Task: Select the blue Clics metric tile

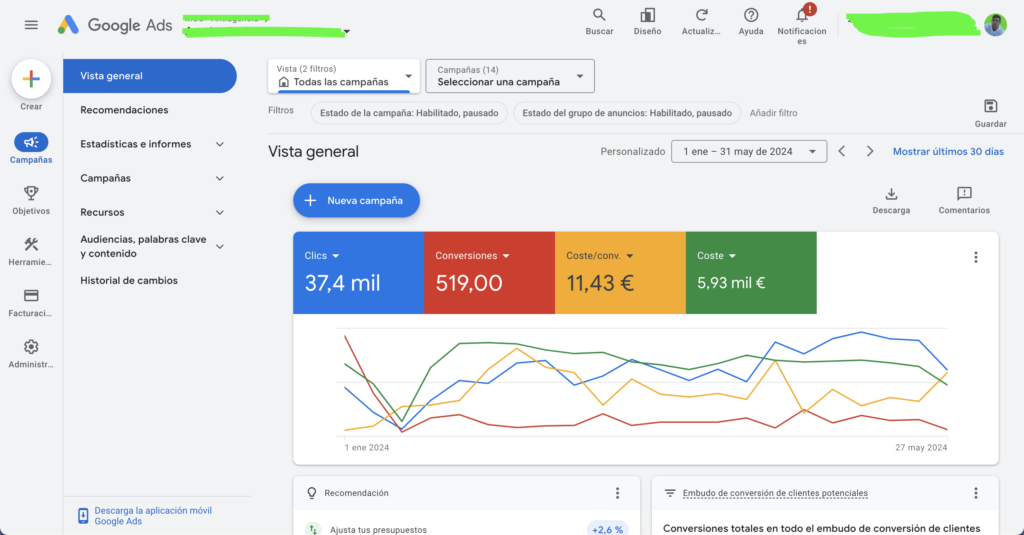Action: pyautogui.click(x=358, y=272)
